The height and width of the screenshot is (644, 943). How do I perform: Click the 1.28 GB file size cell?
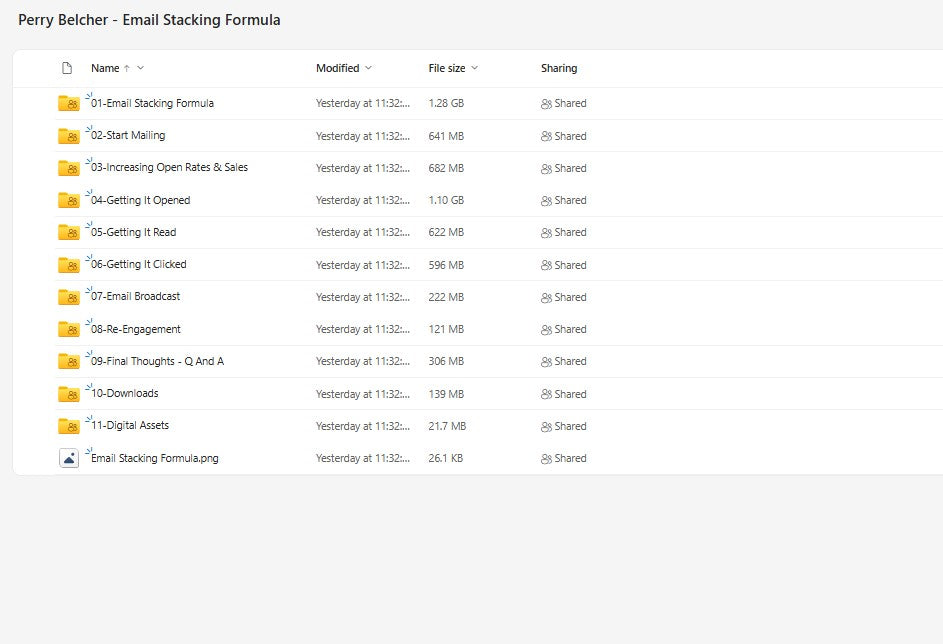click(446, 103)
